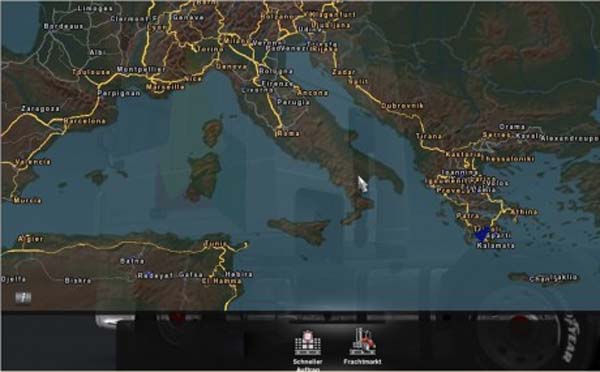
Task: Select Djelfa on the map
Action: 13,279
